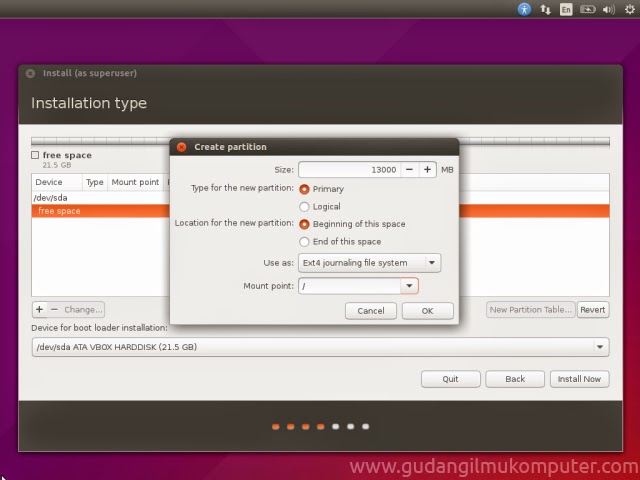Toggle the free space checkbox
The width and height of the screenshot is (640, 480).
[35, 155]
